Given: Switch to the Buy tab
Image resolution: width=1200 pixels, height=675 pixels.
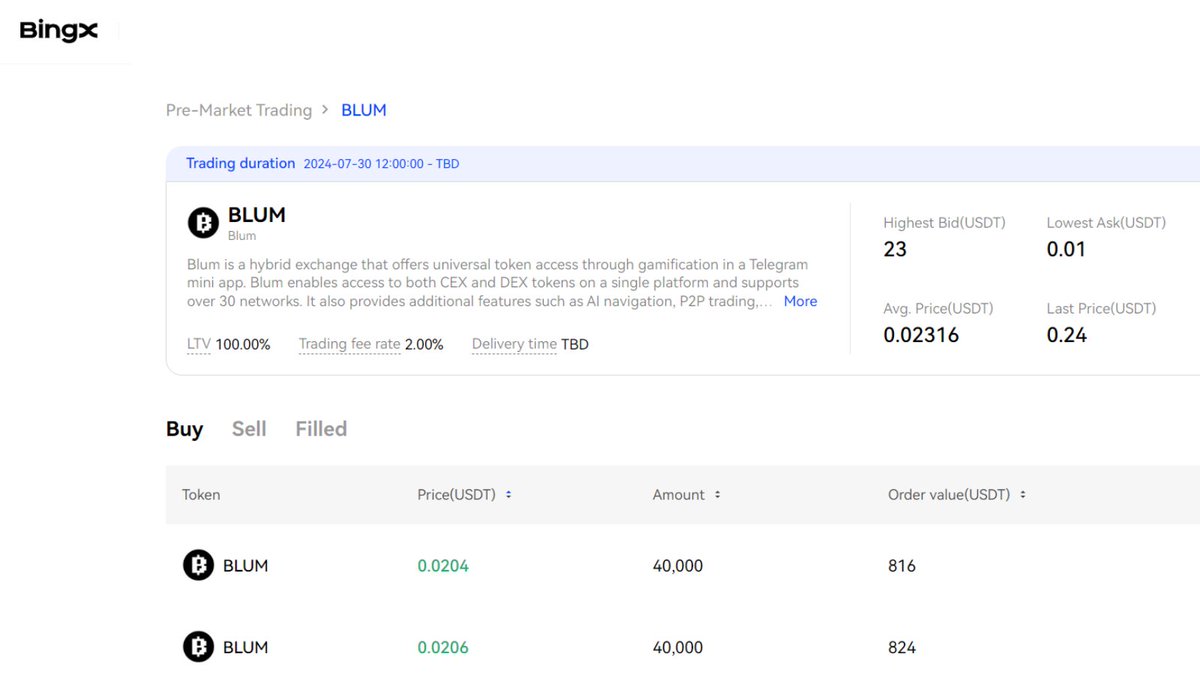Looking at the screenshot, I should pos(185,429).
